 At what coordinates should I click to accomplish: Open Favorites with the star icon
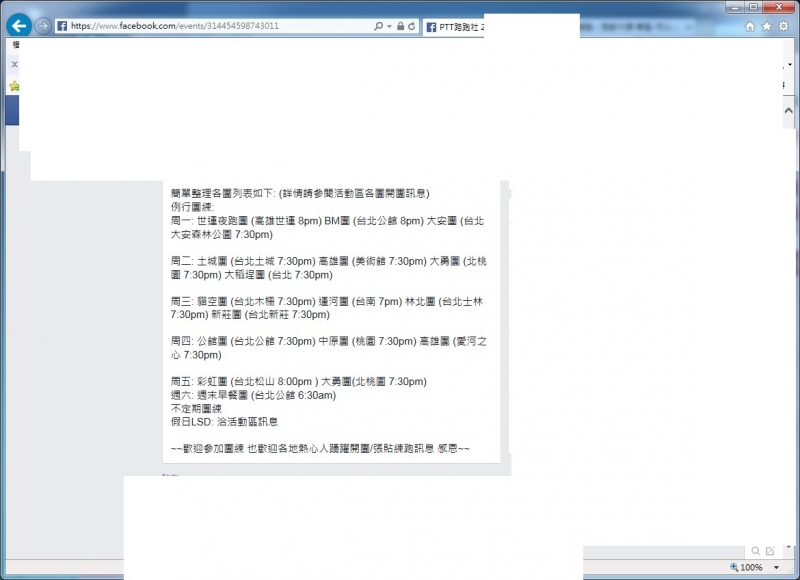click(767, 27)
